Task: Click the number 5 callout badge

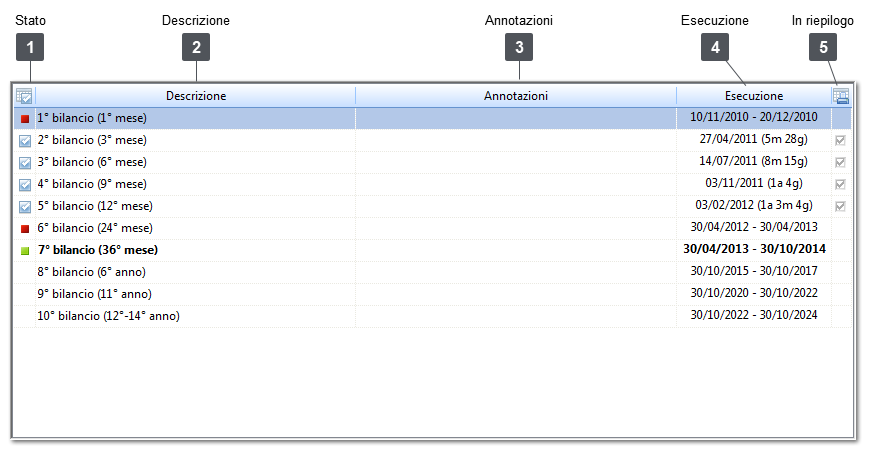Action: [x=823, y=47]
